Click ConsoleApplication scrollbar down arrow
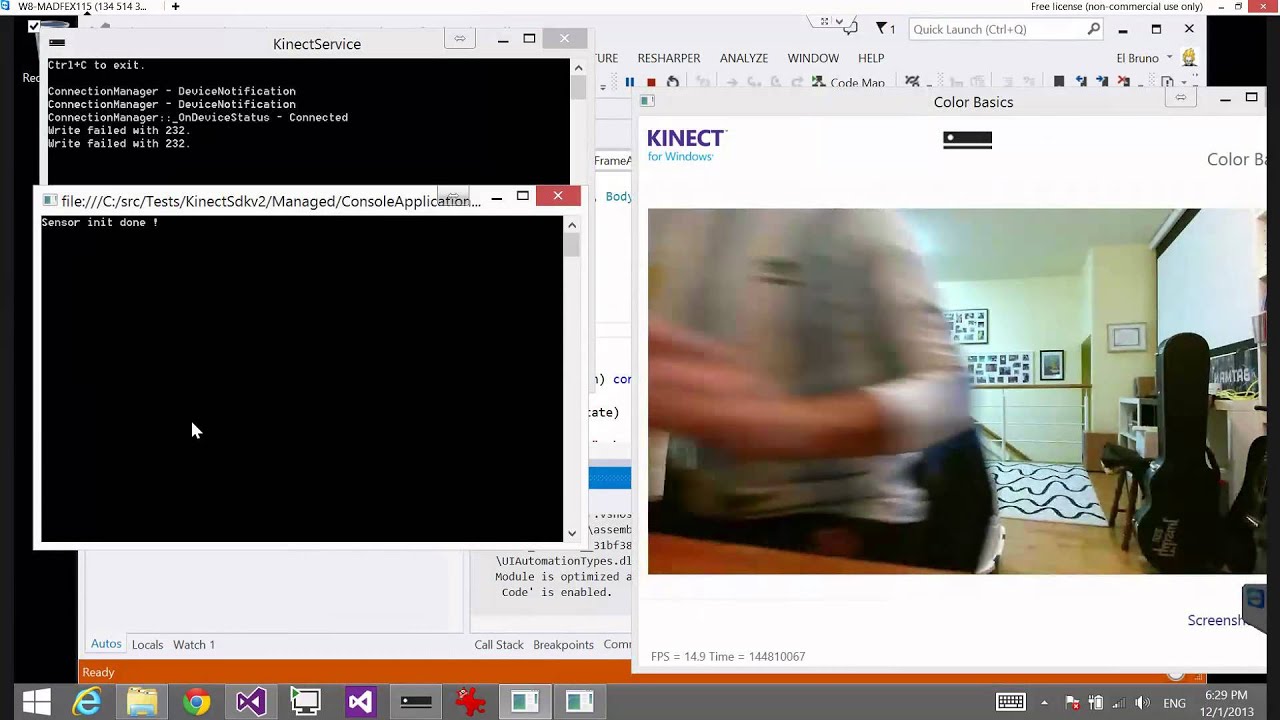Image resolution: width=1280 pixels, height=720 pixels. click(x=572, y=533)
